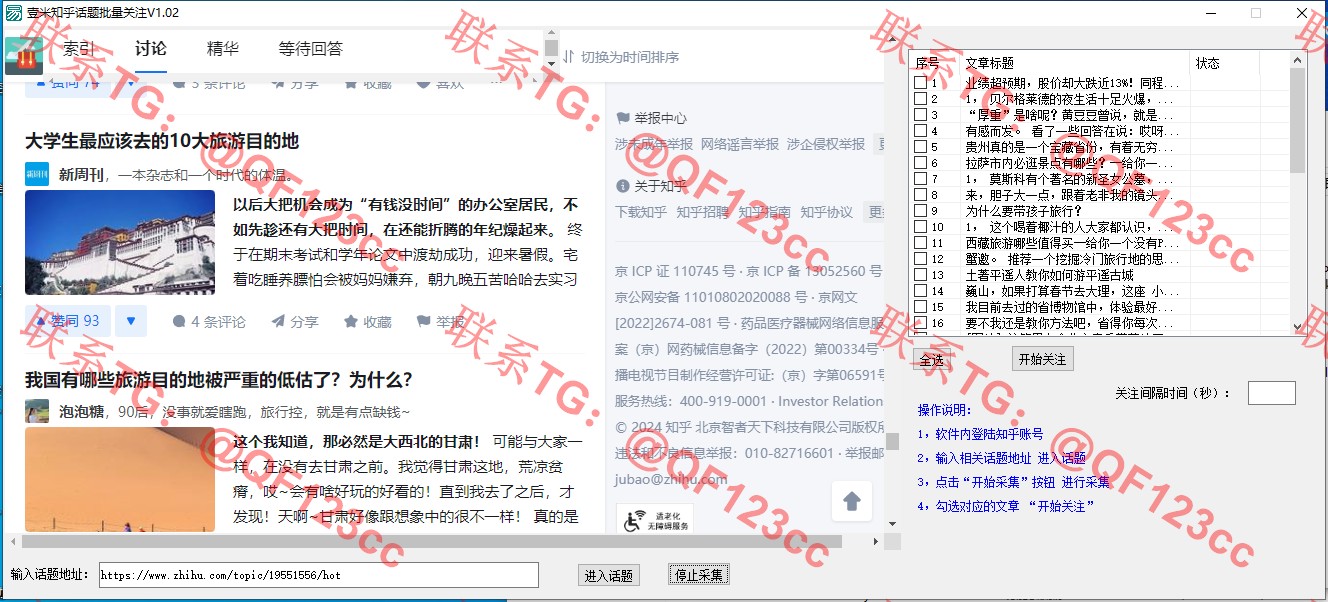Image resolution: width=1328 pixels, height=602 pixels.
Task: Check the checkbox for row 1
Action: [920, 83]
